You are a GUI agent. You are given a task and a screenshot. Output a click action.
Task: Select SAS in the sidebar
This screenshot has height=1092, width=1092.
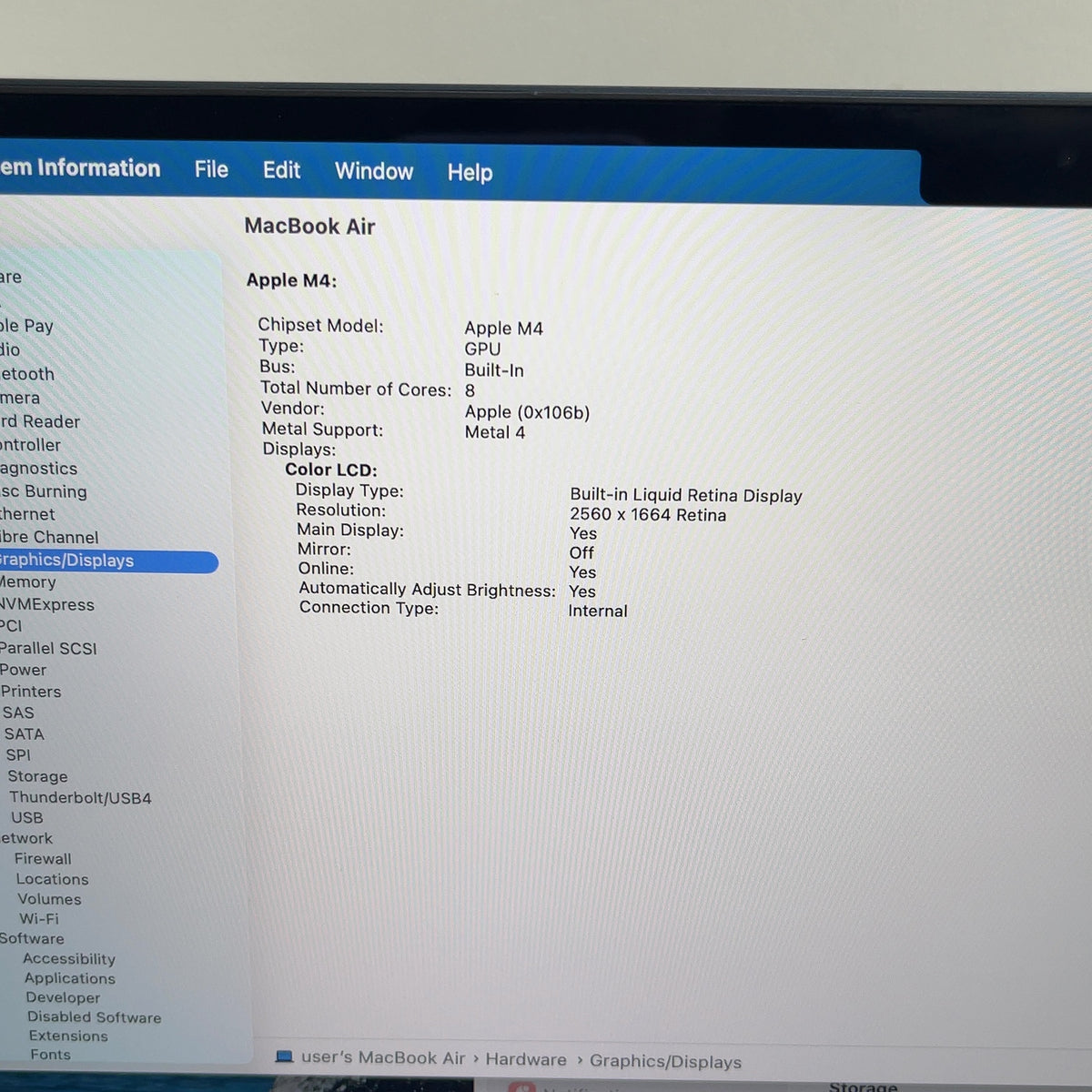pyautogui.click(x=18, y=713)
